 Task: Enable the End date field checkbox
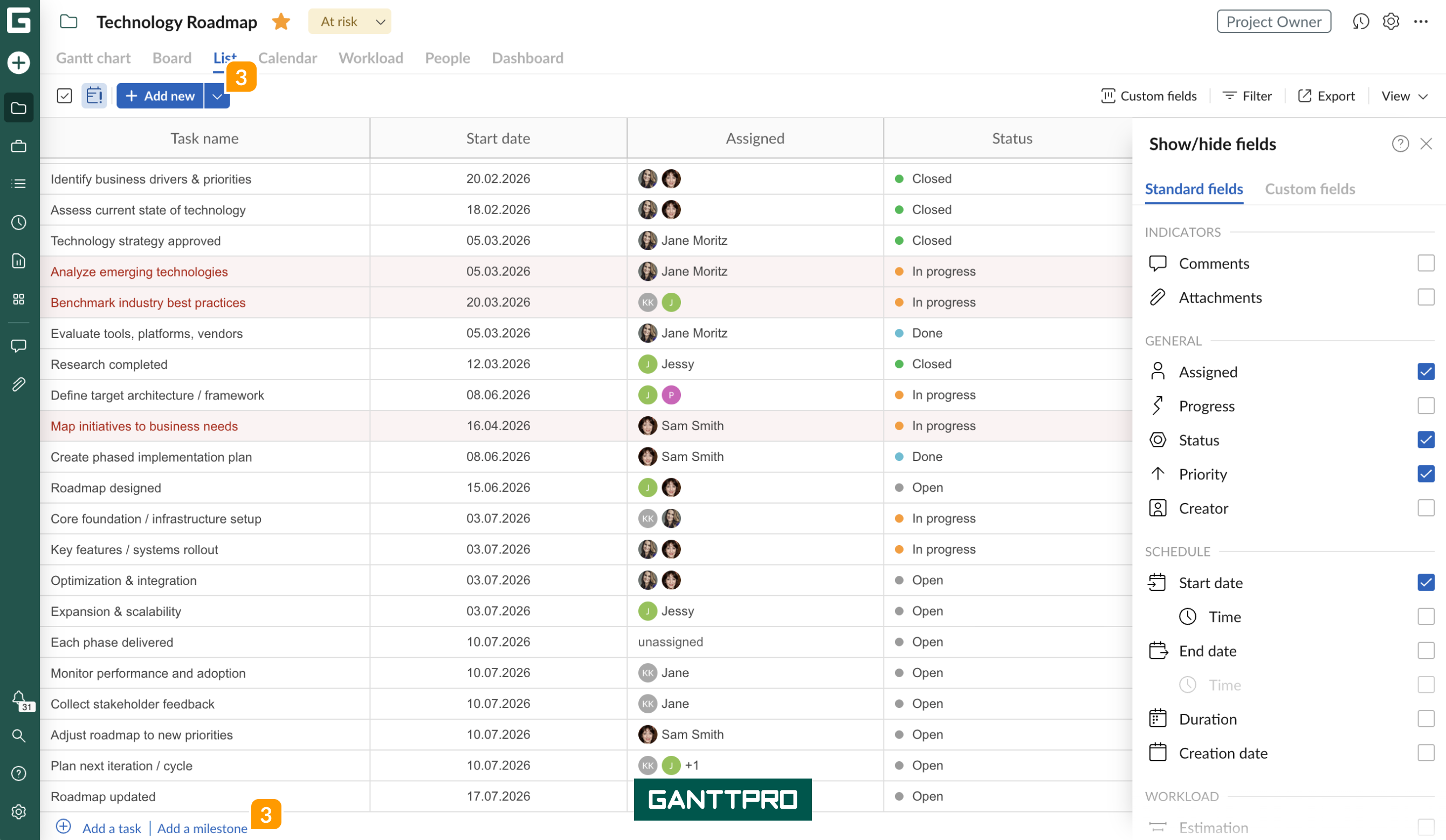(1426, 651)
